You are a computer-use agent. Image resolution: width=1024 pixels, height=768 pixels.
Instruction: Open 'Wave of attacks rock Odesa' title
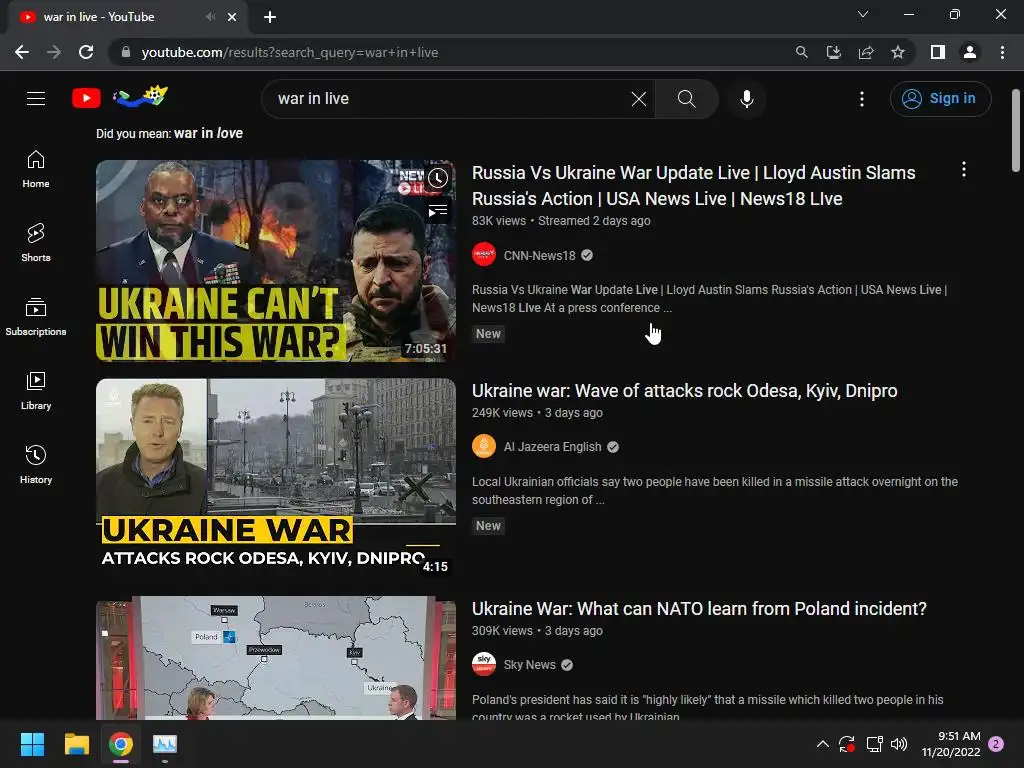(x=684, y=391)
